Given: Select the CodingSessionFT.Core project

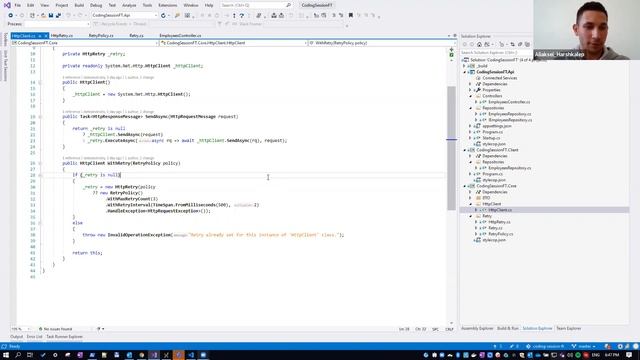Looking at the screenshot, I should click(496, 186).
